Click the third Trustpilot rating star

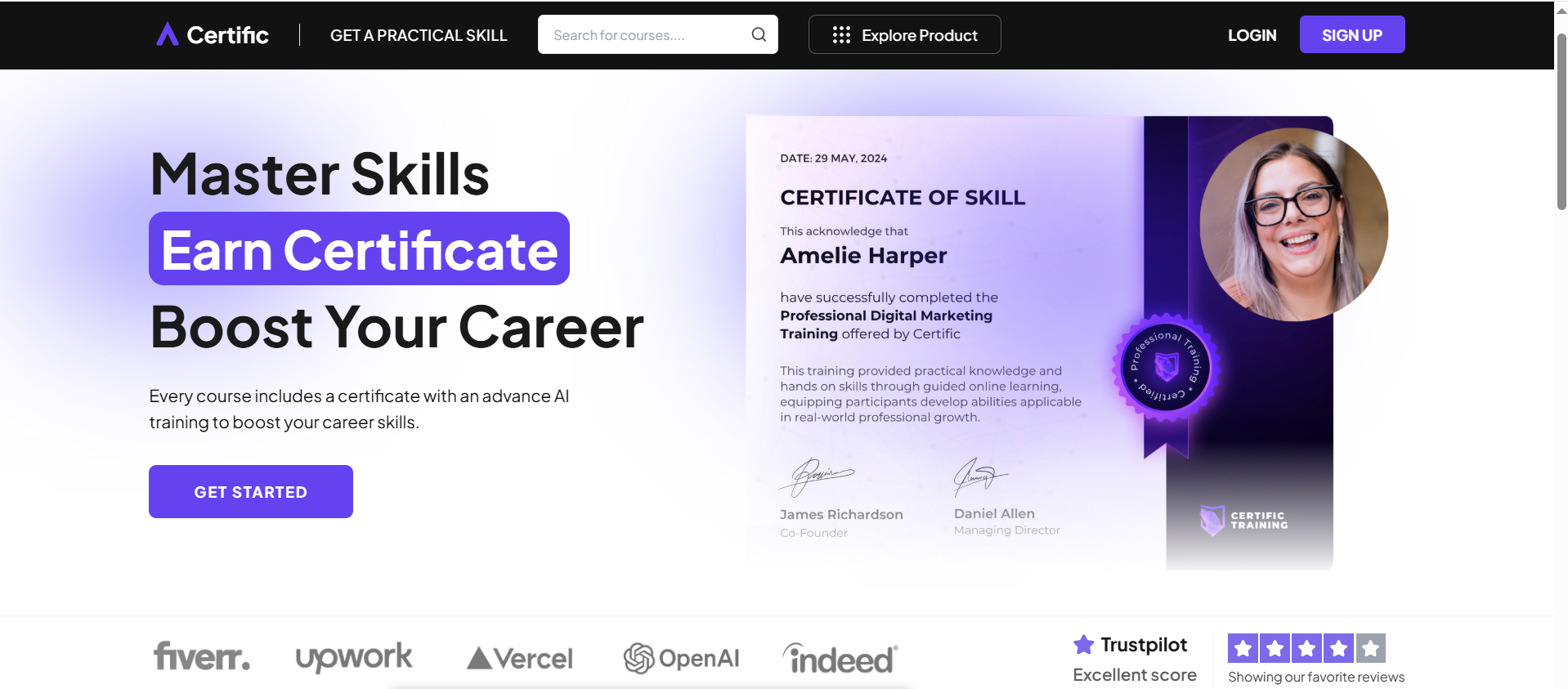click(1306, 648)
